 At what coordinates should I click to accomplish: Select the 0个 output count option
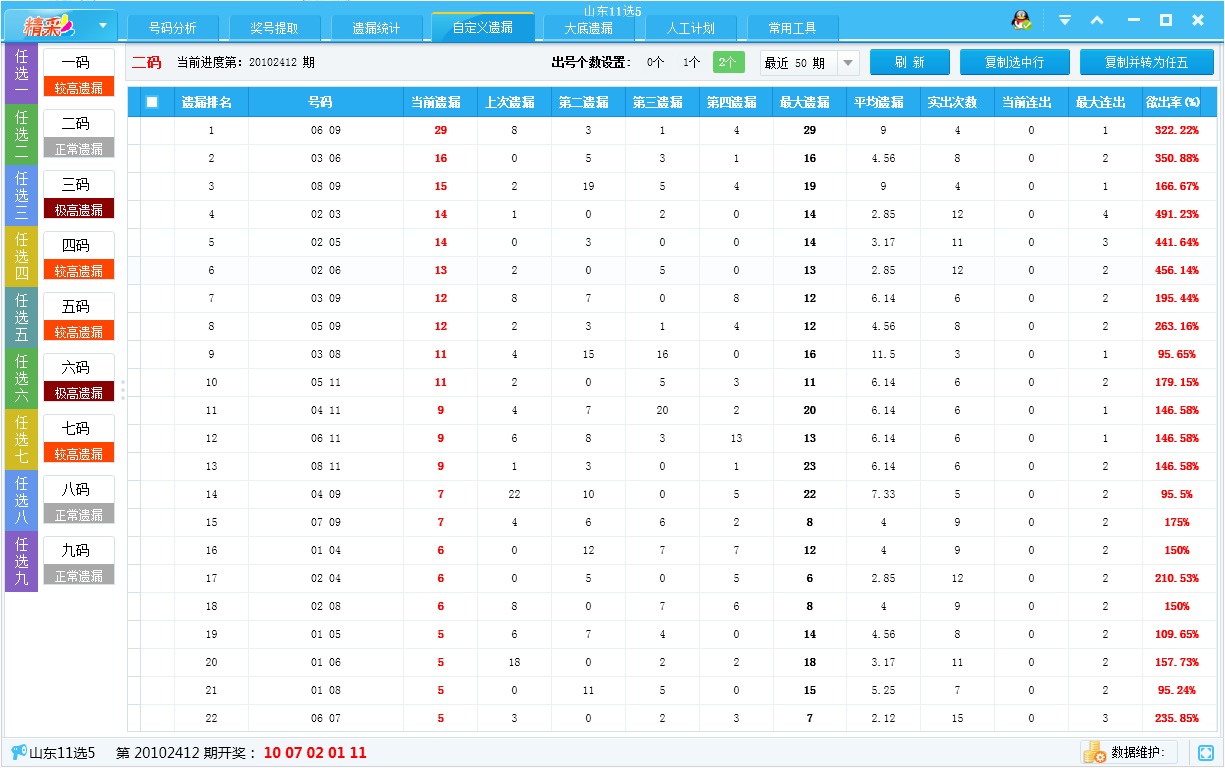coord(655,61)
